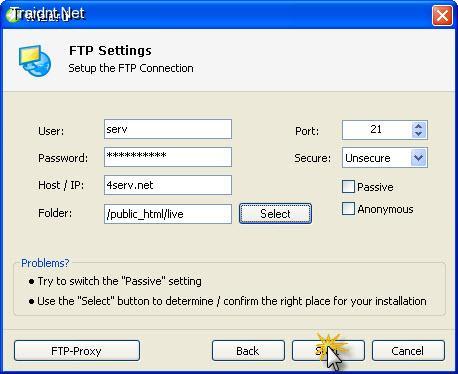Close the dialog with the red X

pos(442,15)
